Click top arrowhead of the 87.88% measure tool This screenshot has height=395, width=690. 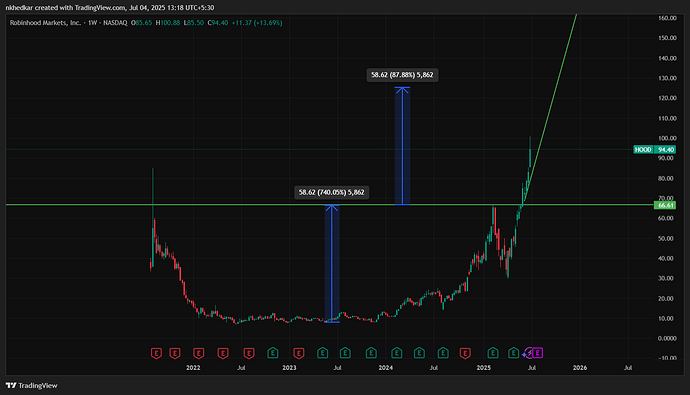click(402, 90)
